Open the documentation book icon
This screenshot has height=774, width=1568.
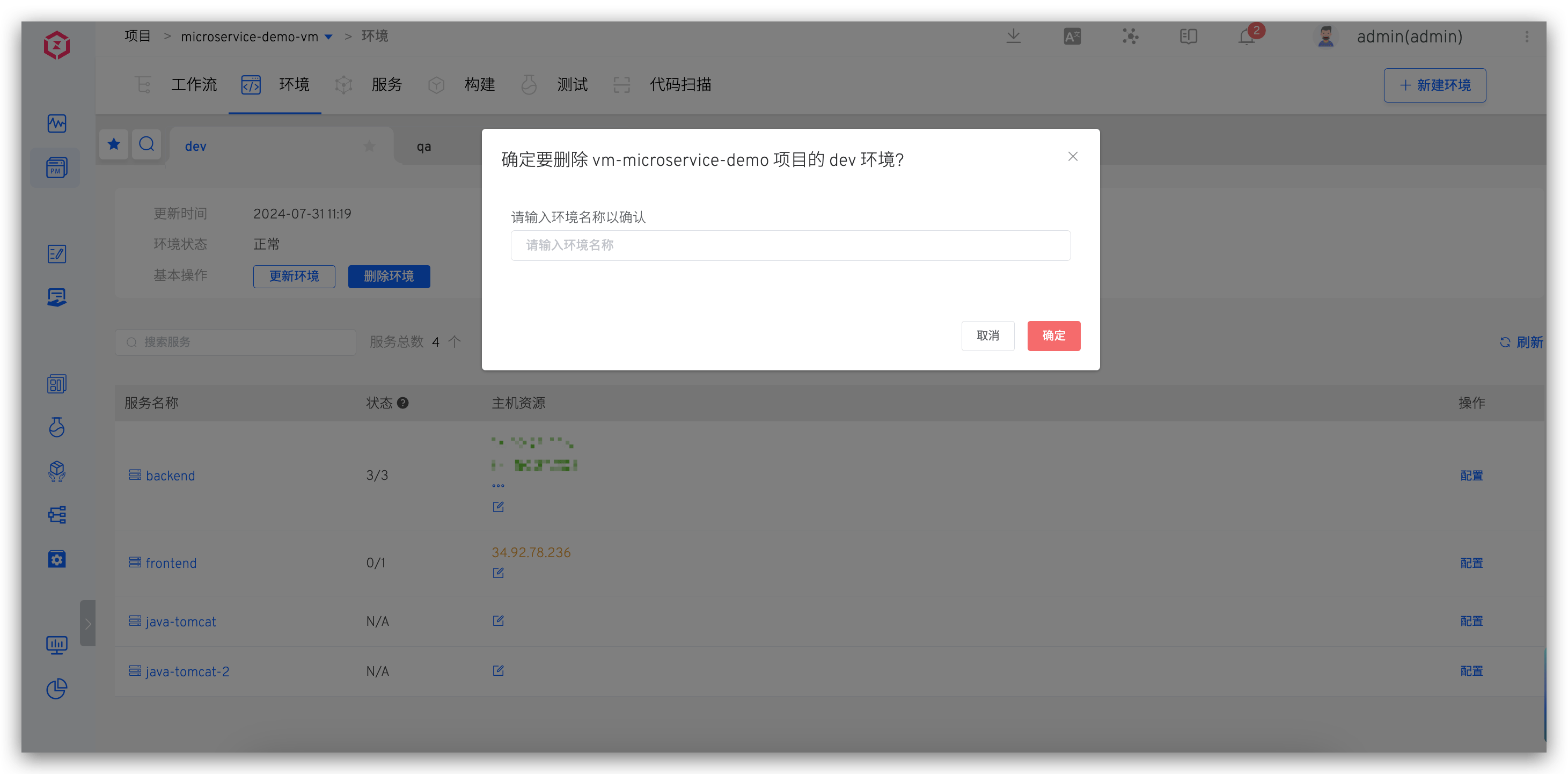1188,36
